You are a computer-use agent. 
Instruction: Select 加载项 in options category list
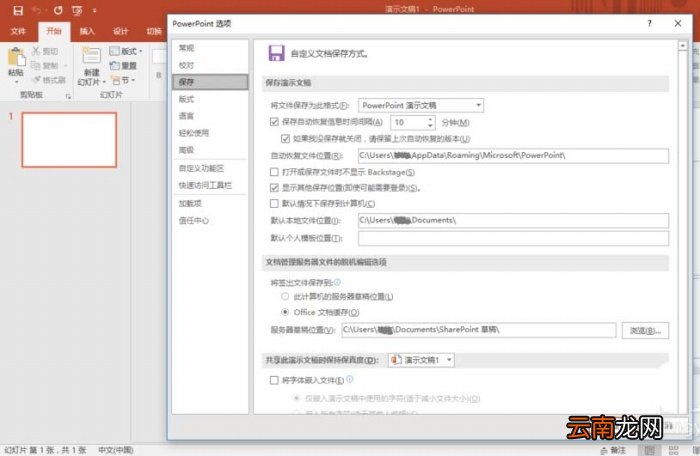pyautogui.click(x=210, y=204)
